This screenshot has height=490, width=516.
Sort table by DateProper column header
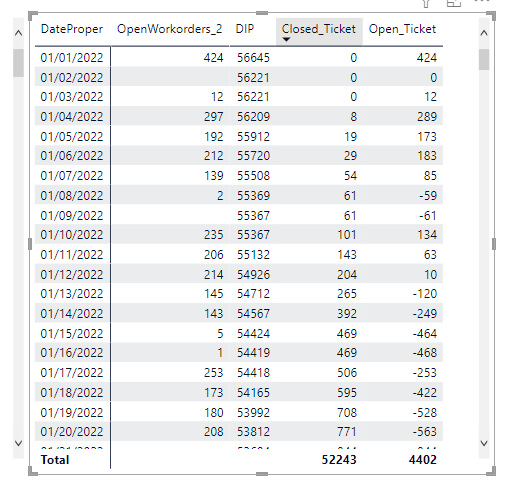[72, 29]
